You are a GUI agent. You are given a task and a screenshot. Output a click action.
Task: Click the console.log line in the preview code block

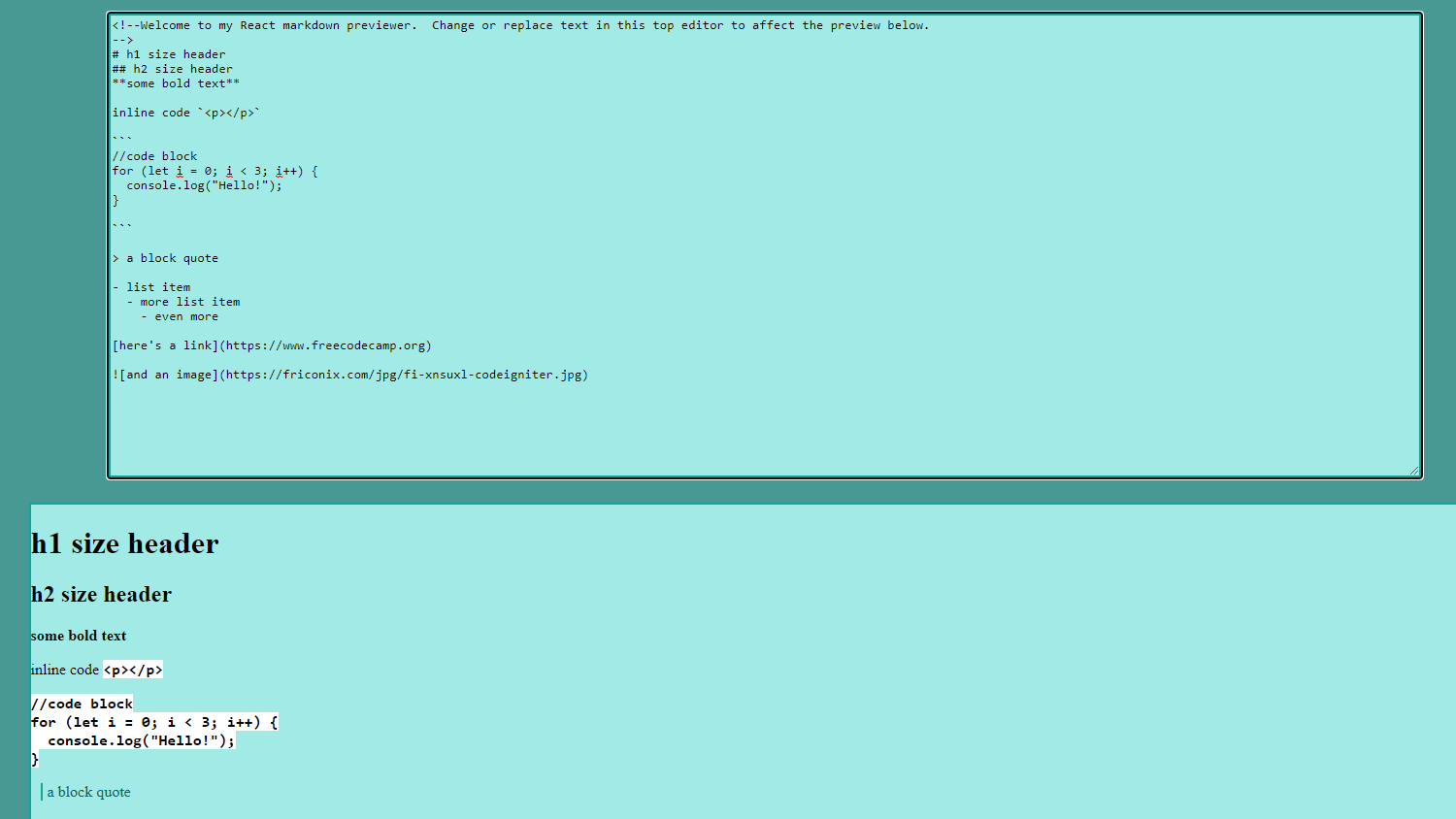[141, 740]
